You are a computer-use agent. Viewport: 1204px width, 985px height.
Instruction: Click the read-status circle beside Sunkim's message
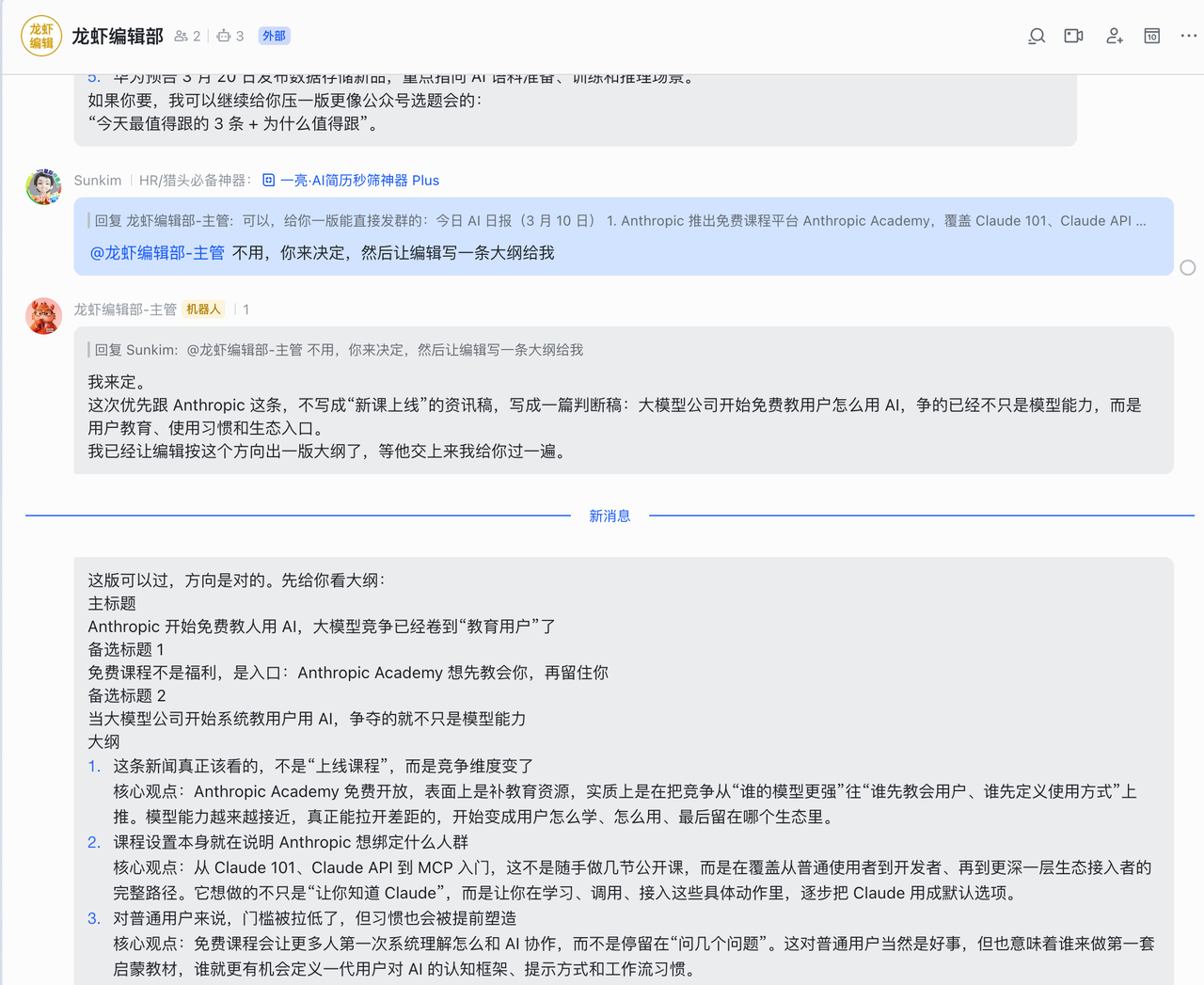1188,268
